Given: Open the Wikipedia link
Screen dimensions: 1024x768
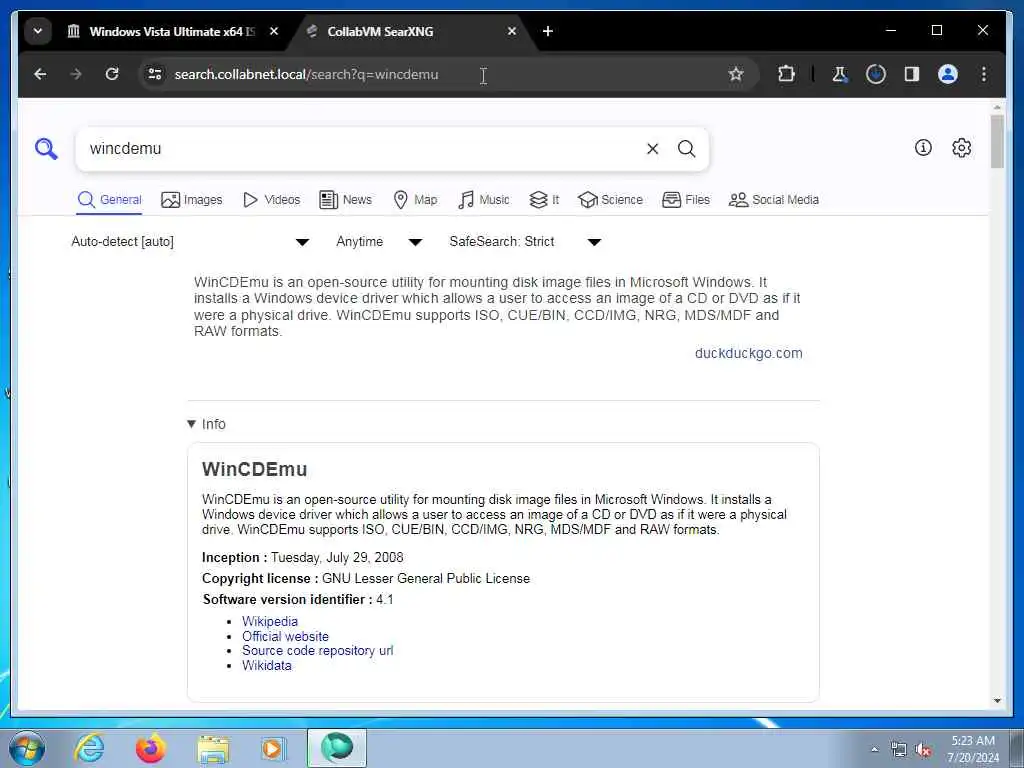Looking at the screenshot, I should tap(270, 621).
